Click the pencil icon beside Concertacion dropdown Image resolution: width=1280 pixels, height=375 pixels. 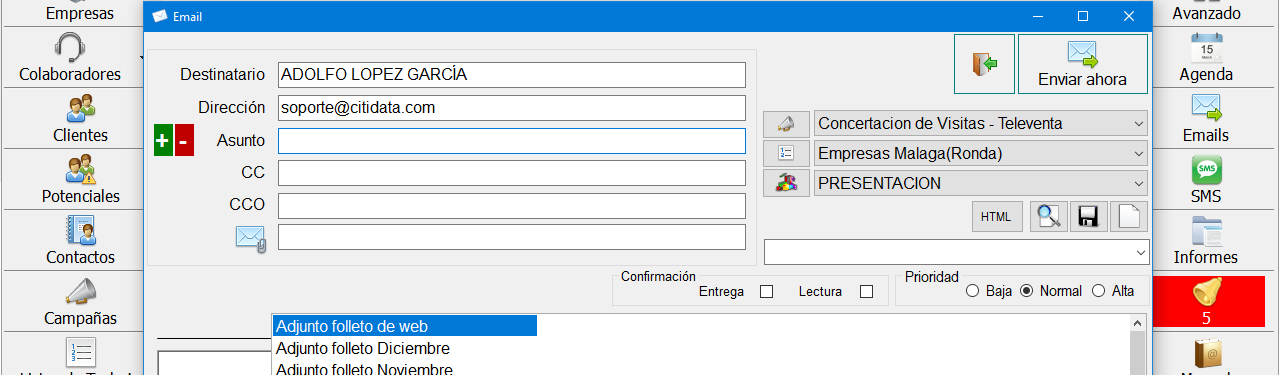click(786, 124)
